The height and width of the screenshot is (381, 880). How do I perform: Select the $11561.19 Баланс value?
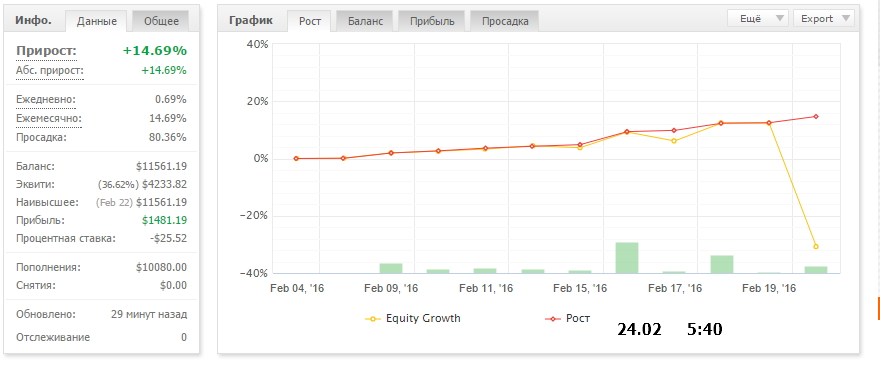[162, 167]
